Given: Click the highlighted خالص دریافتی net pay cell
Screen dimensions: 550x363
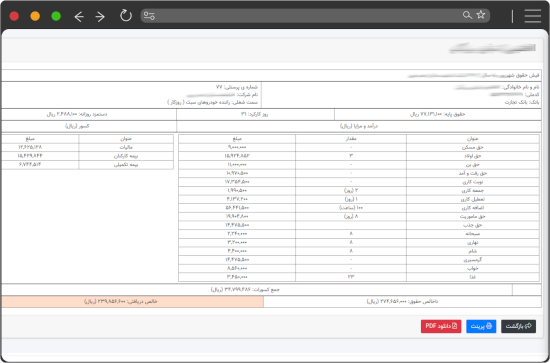Looking at the screenshot, I should [x=133, y=302].
